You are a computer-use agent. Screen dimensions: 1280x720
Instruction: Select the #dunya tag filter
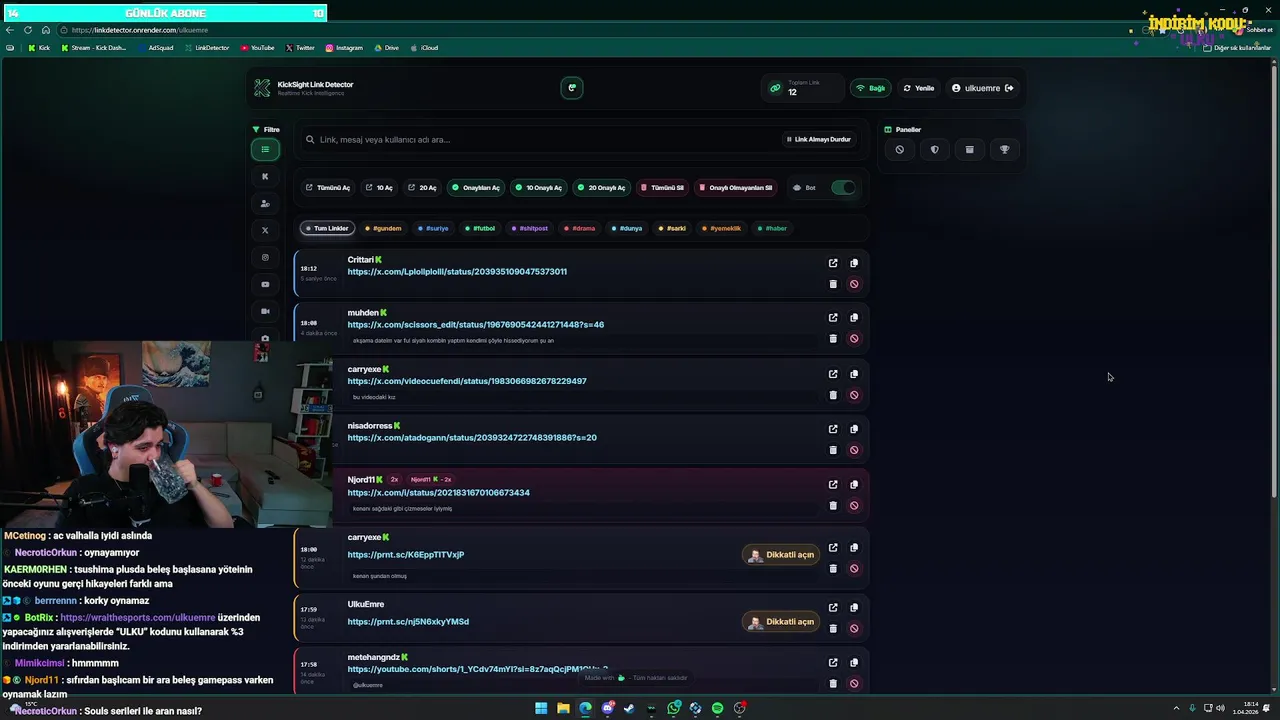click(627, 228)
